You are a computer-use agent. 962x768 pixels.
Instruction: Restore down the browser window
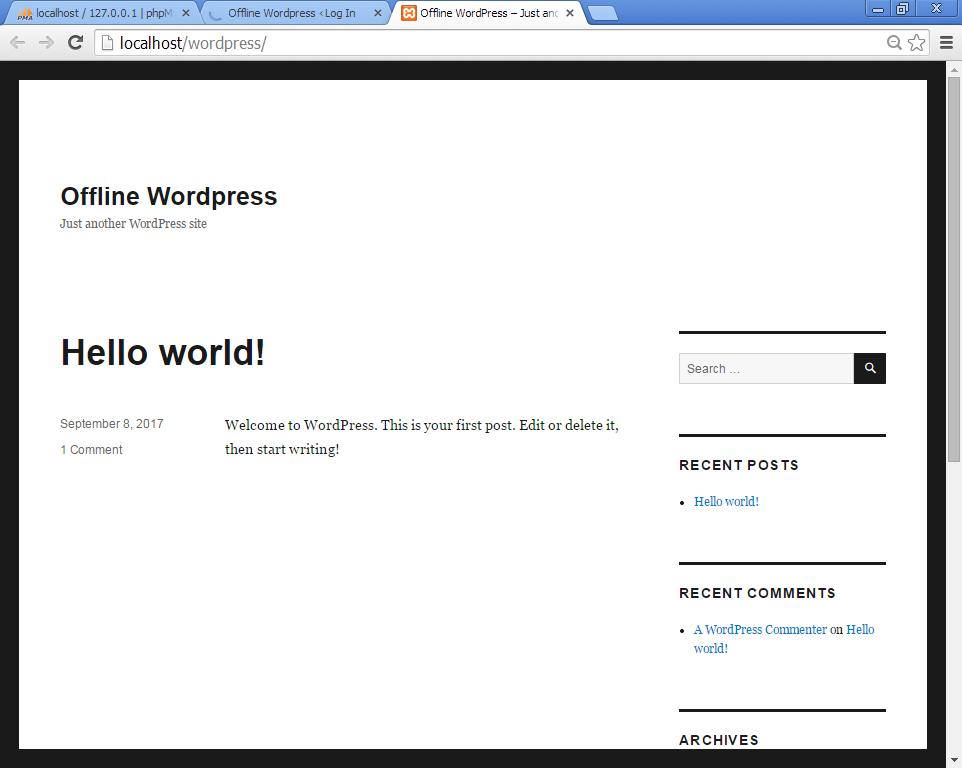(902, 9)
